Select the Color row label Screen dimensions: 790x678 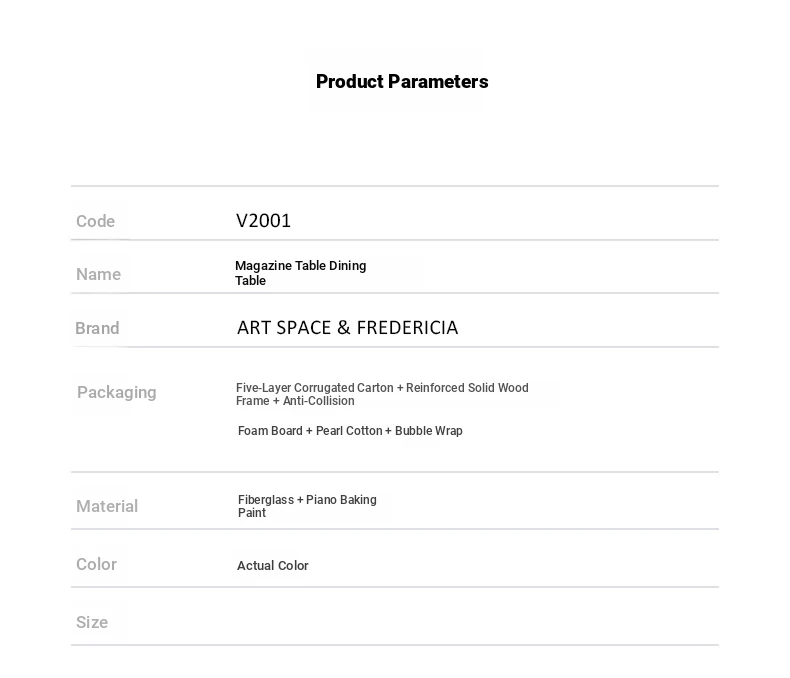(x=96, y=564)
